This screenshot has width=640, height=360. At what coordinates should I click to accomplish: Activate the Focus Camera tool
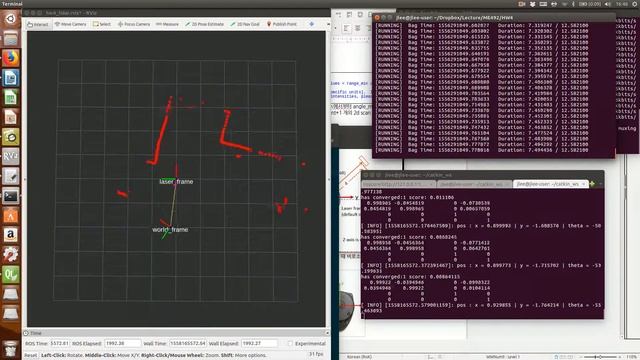134,24
